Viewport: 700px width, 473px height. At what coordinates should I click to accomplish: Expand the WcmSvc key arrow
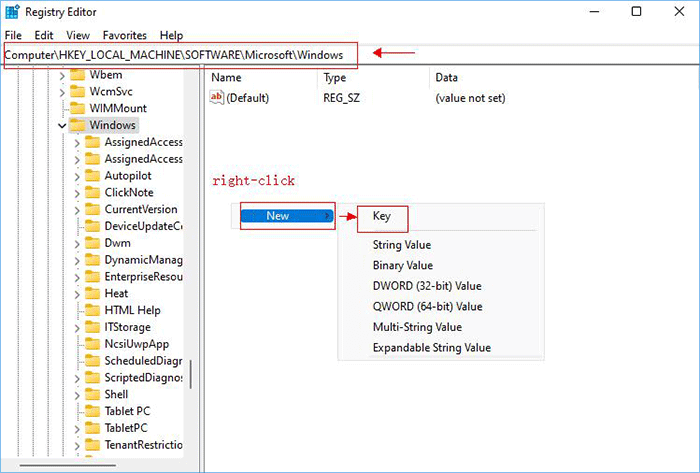[x=62, y=91]
